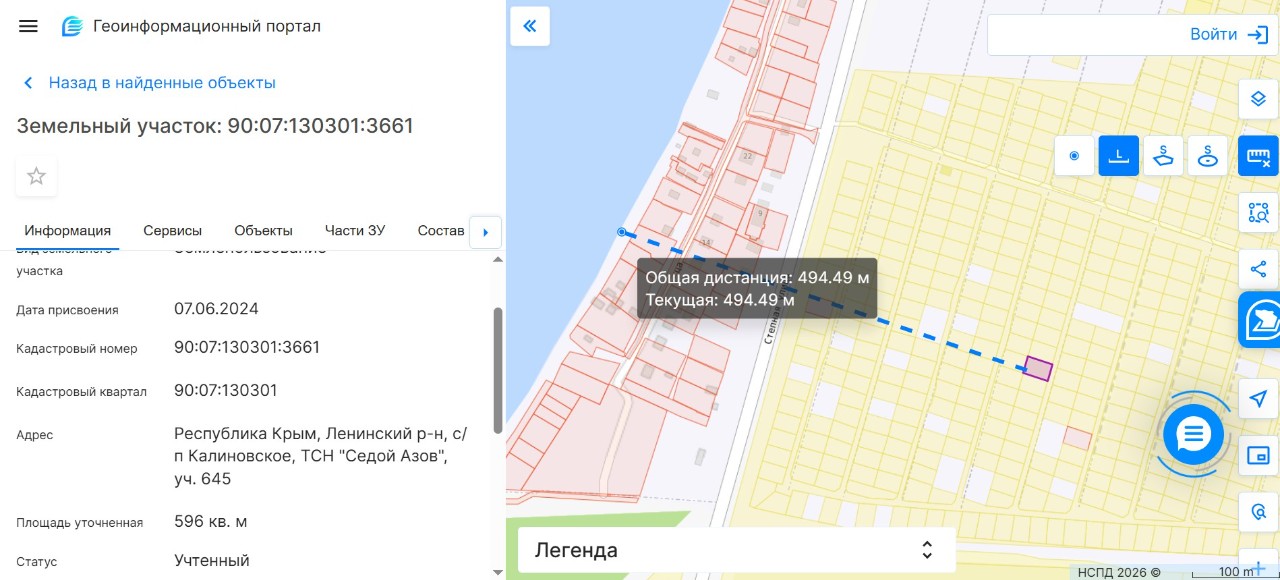The width and height of the screenshot is (1280, 580).
Task: Select the polygon area measuring tool
Action: (x=1164, y=156)
